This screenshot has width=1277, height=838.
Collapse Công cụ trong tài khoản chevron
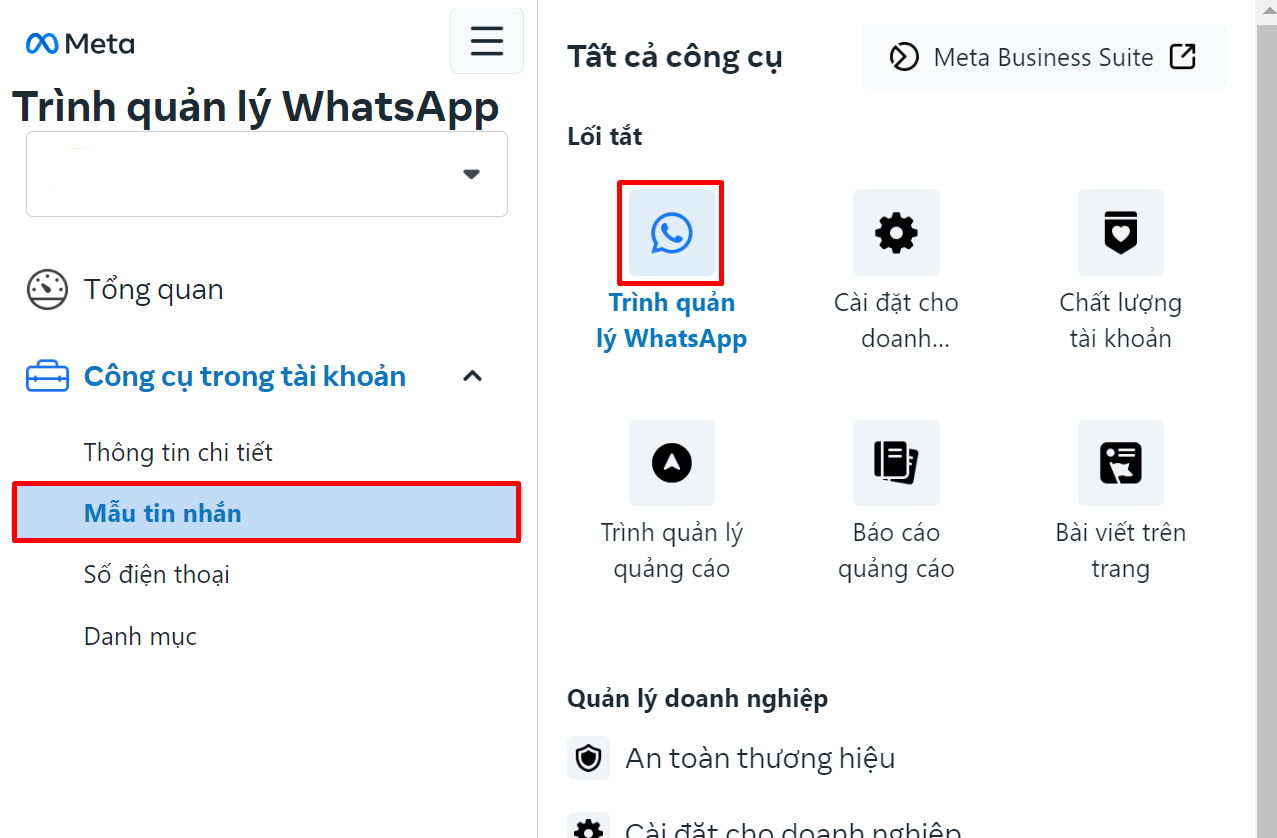click(x=472, y=377)
